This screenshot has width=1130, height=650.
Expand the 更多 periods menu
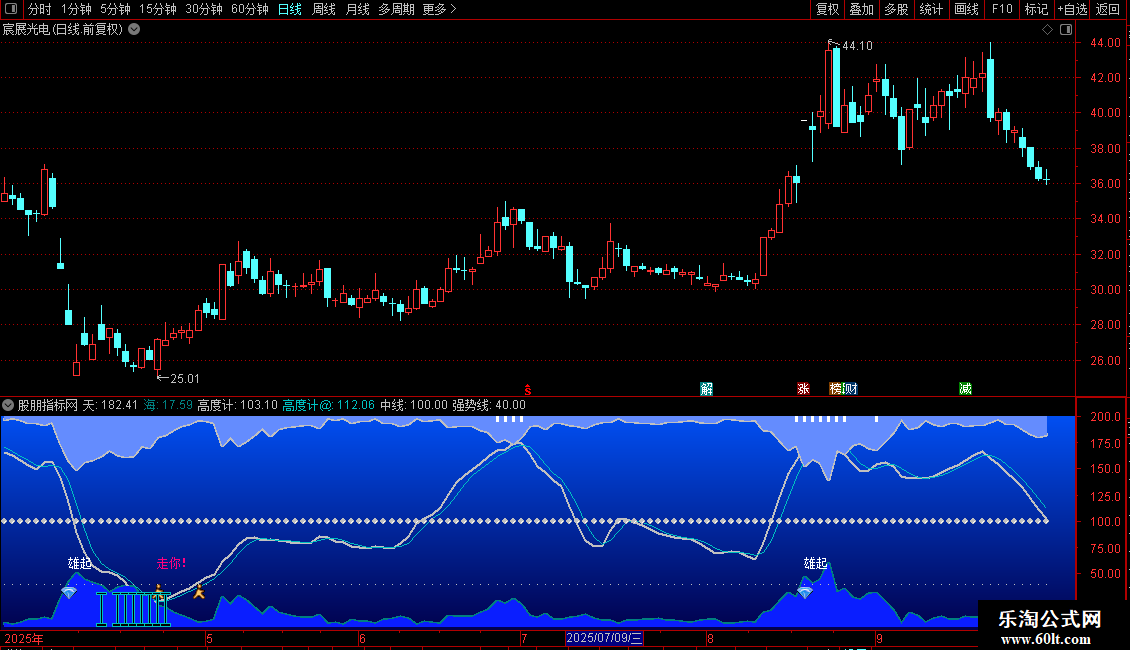439,9
